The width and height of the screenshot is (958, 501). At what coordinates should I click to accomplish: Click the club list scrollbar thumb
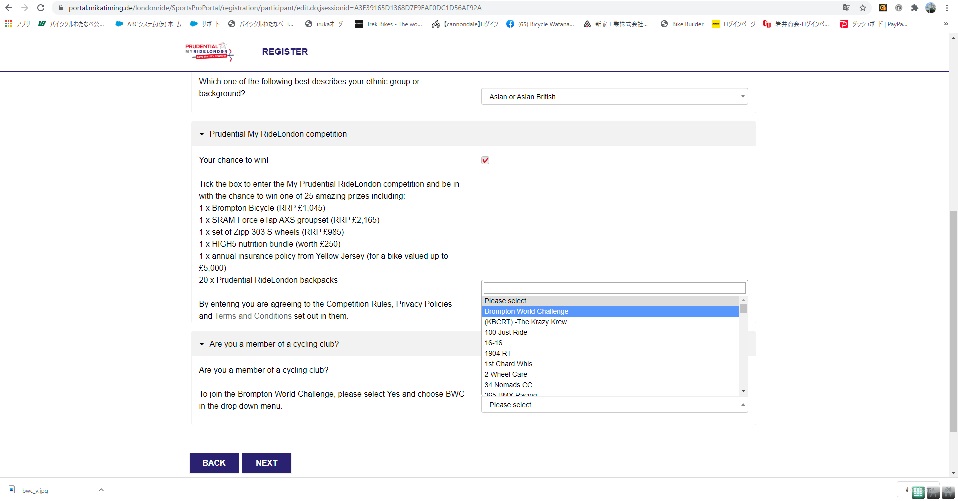pyautogui.click(x=743, y=309)
